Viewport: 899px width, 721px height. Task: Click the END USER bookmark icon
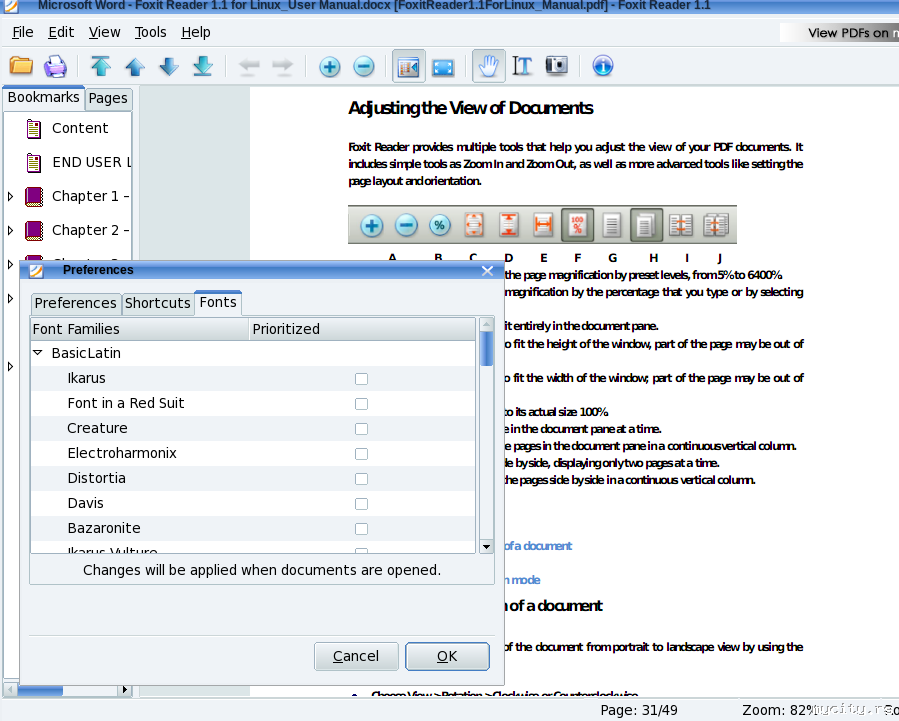pyautogui.click(x=34, y=163)
